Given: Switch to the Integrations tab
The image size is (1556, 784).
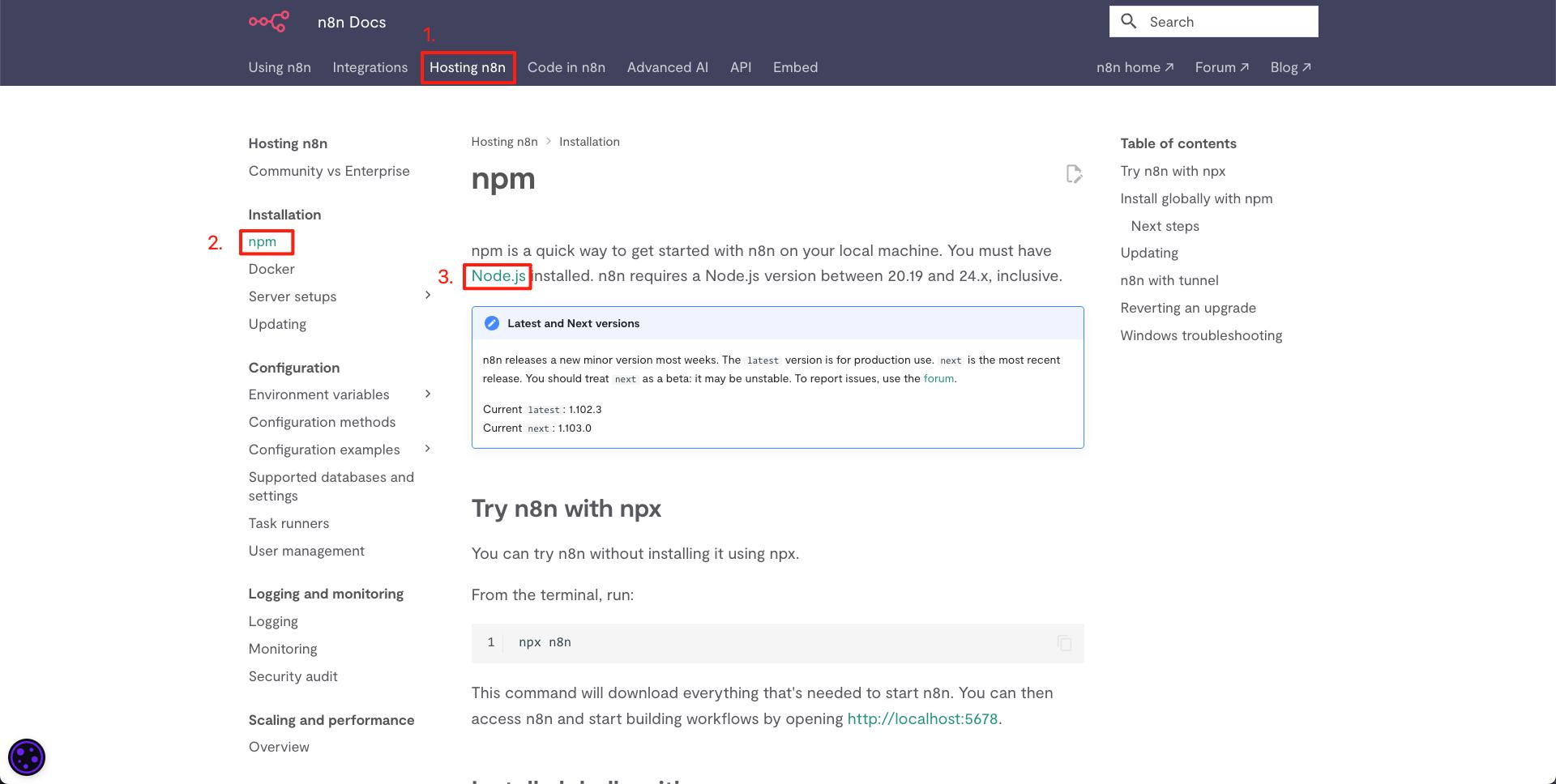Looking at the screenshot, I should click(370, 67).
